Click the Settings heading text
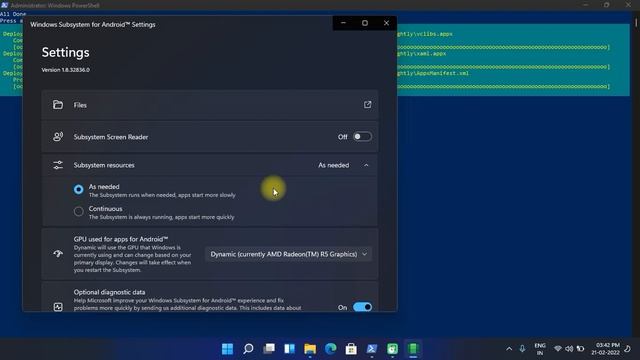Screen dimensions: 640x360 pos(65,52)
